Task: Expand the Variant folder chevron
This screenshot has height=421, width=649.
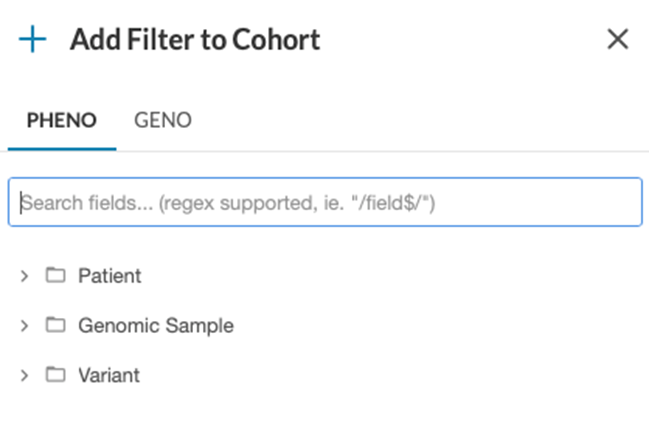Action: (x=24, y=375)
